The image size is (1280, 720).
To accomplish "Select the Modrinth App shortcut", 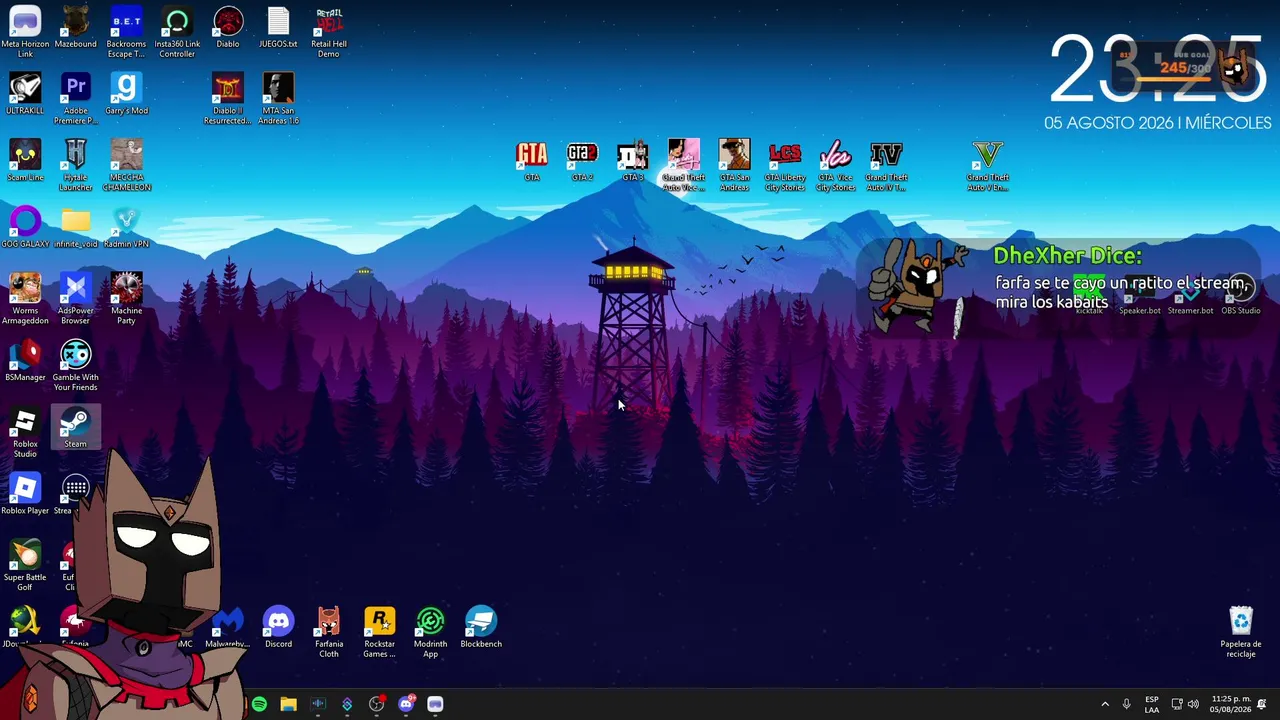I will click(430, 633).
